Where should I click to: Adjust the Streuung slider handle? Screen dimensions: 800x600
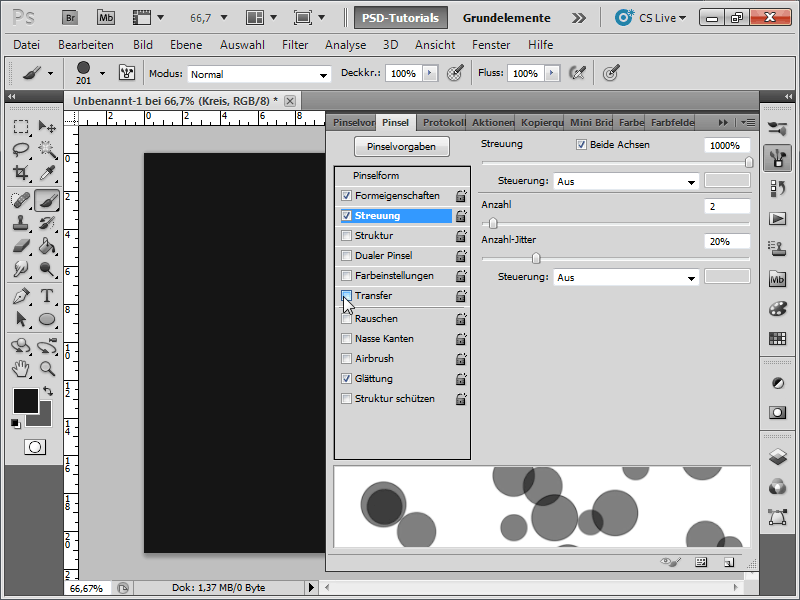coord(748,163)
